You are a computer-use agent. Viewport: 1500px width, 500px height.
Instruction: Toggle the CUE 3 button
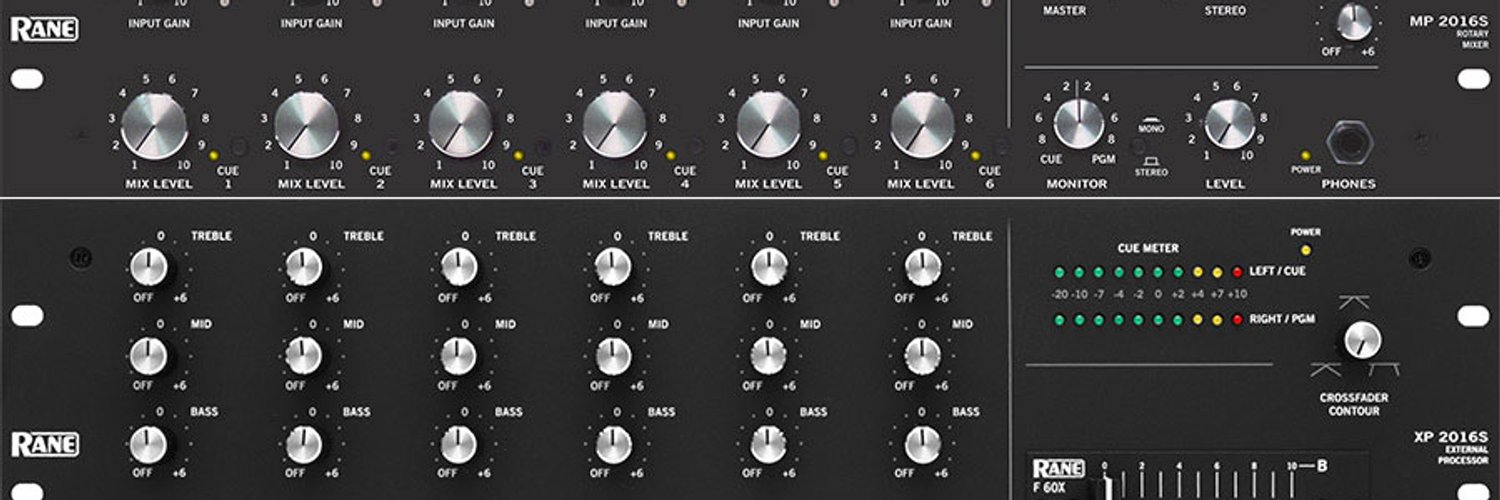pyautogui.click(x=542, y=146)
